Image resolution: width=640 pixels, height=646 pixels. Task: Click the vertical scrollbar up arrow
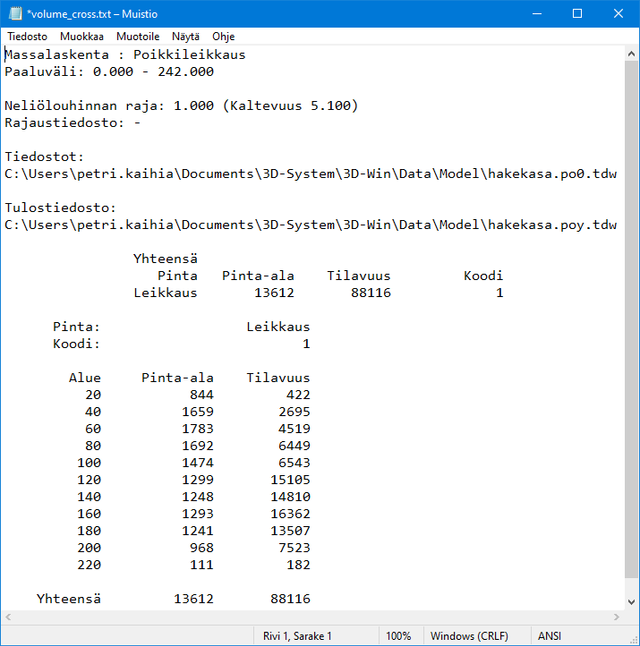pos(630,53)
